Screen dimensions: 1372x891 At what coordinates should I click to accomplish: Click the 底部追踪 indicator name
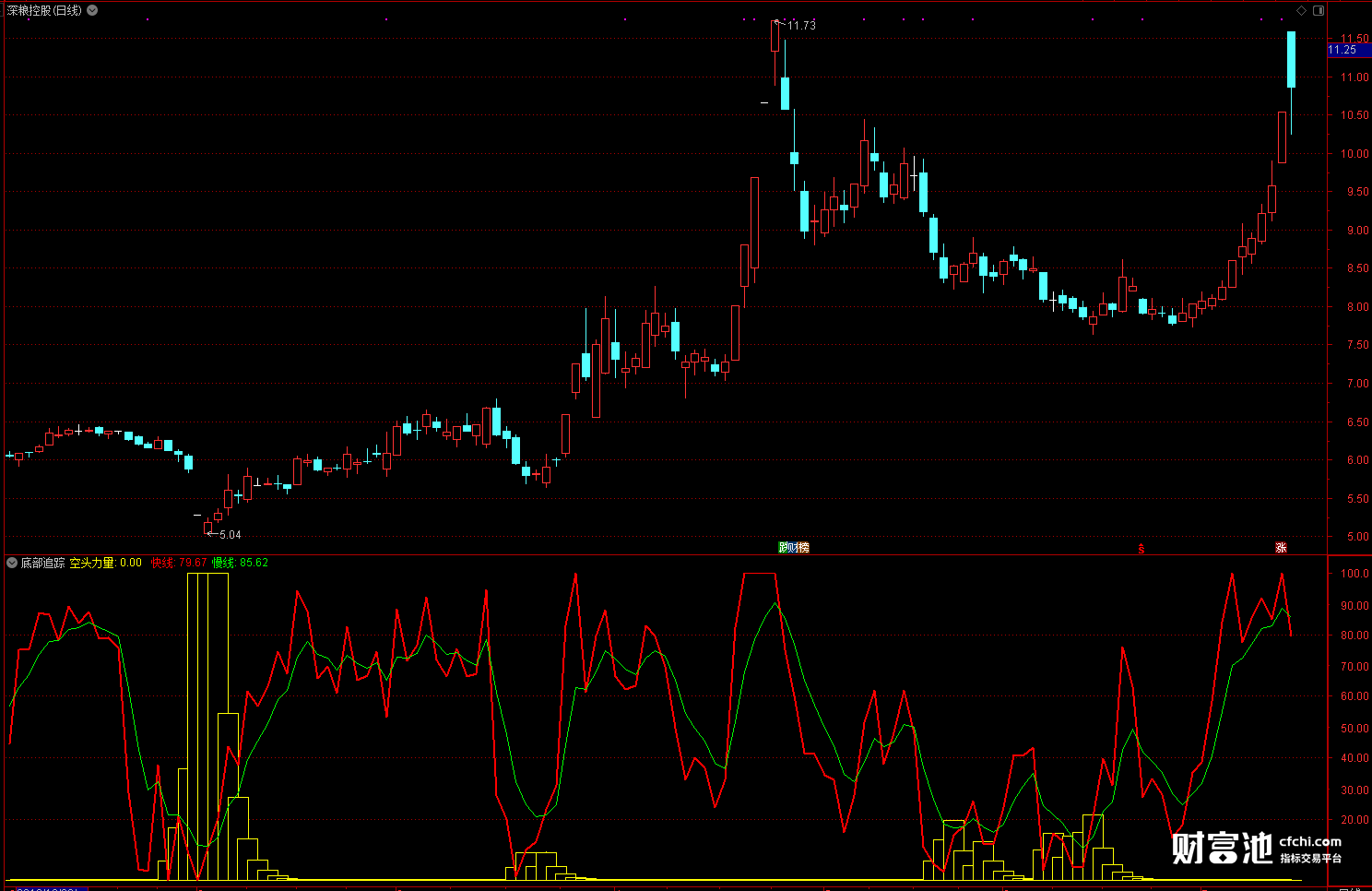point(43,563)
